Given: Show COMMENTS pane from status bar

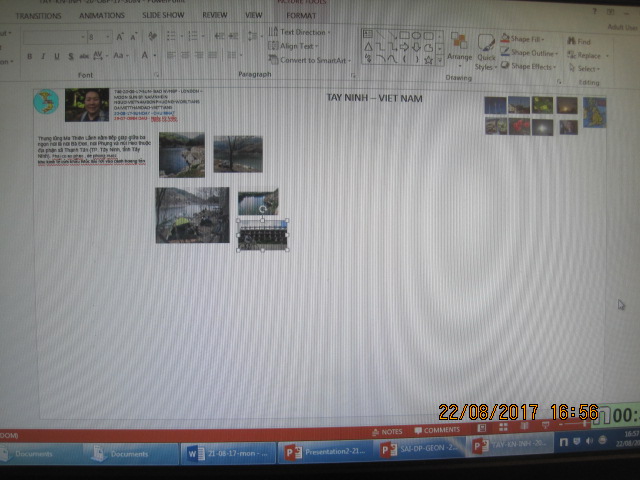Looking at the screenshot, I should (x=437, y=430).
